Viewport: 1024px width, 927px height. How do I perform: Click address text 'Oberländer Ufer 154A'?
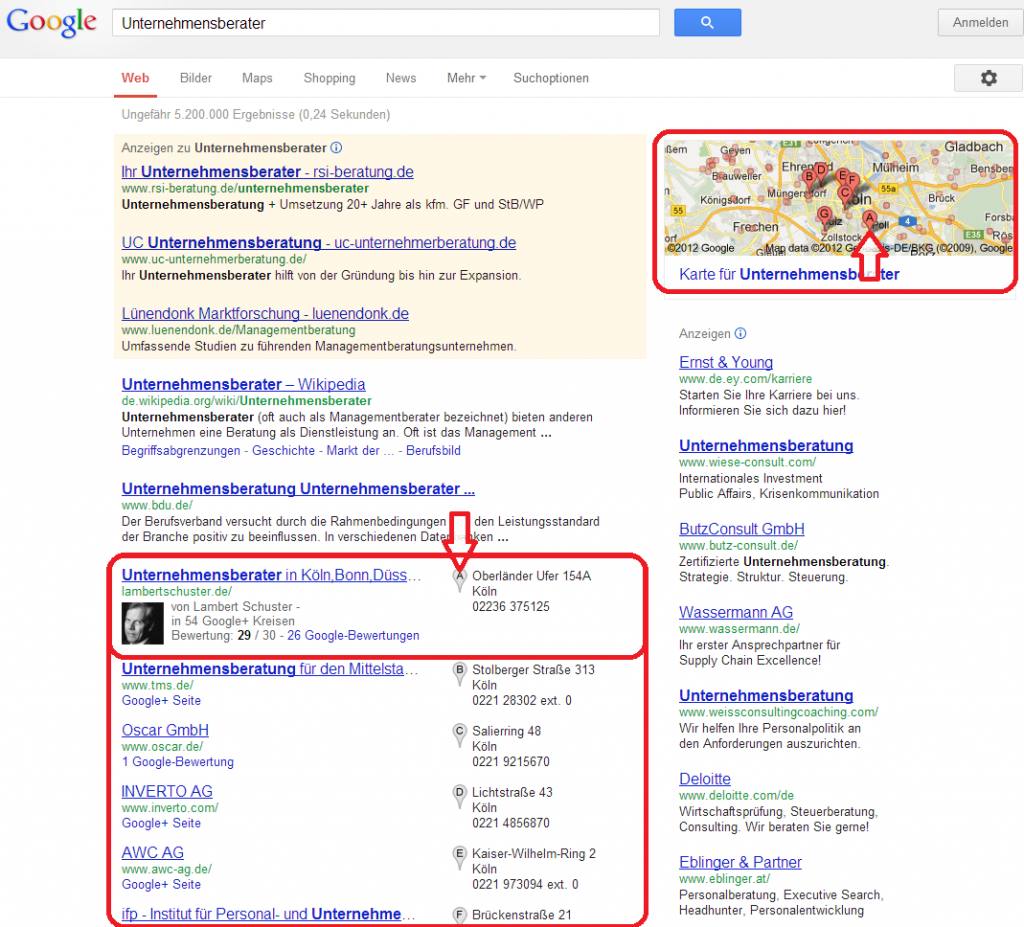tap(532, 576)
